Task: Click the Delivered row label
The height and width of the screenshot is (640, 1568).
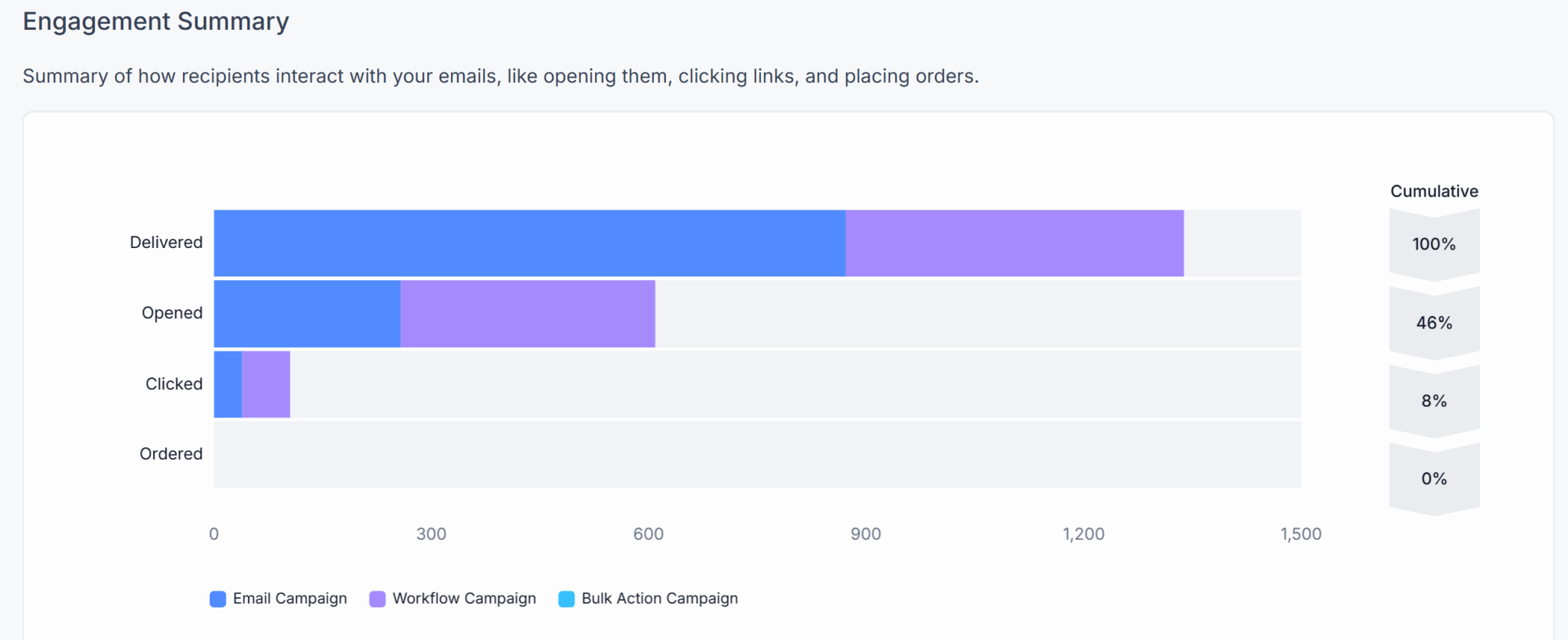Action: coord(166,243)
